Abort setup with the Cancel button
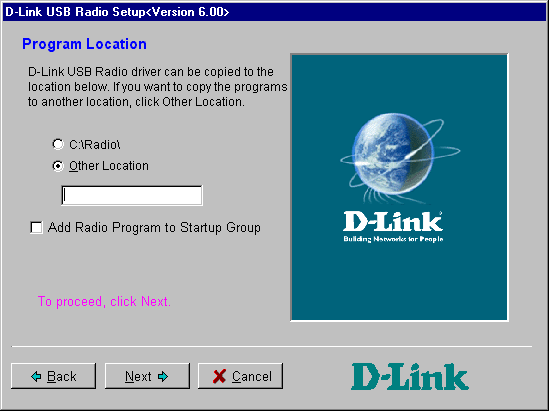 coord(240,376)
